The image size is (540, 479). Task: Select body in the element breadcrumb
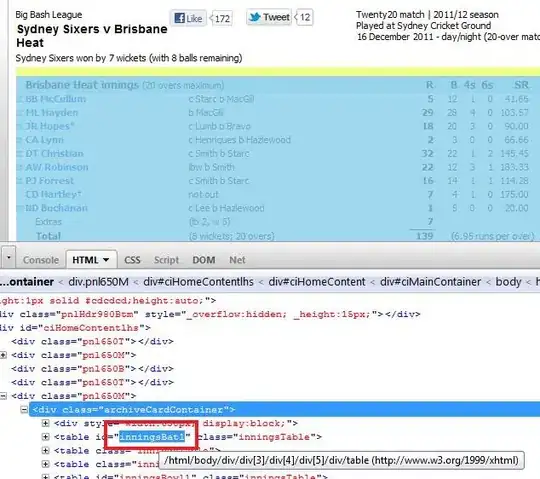508,282
